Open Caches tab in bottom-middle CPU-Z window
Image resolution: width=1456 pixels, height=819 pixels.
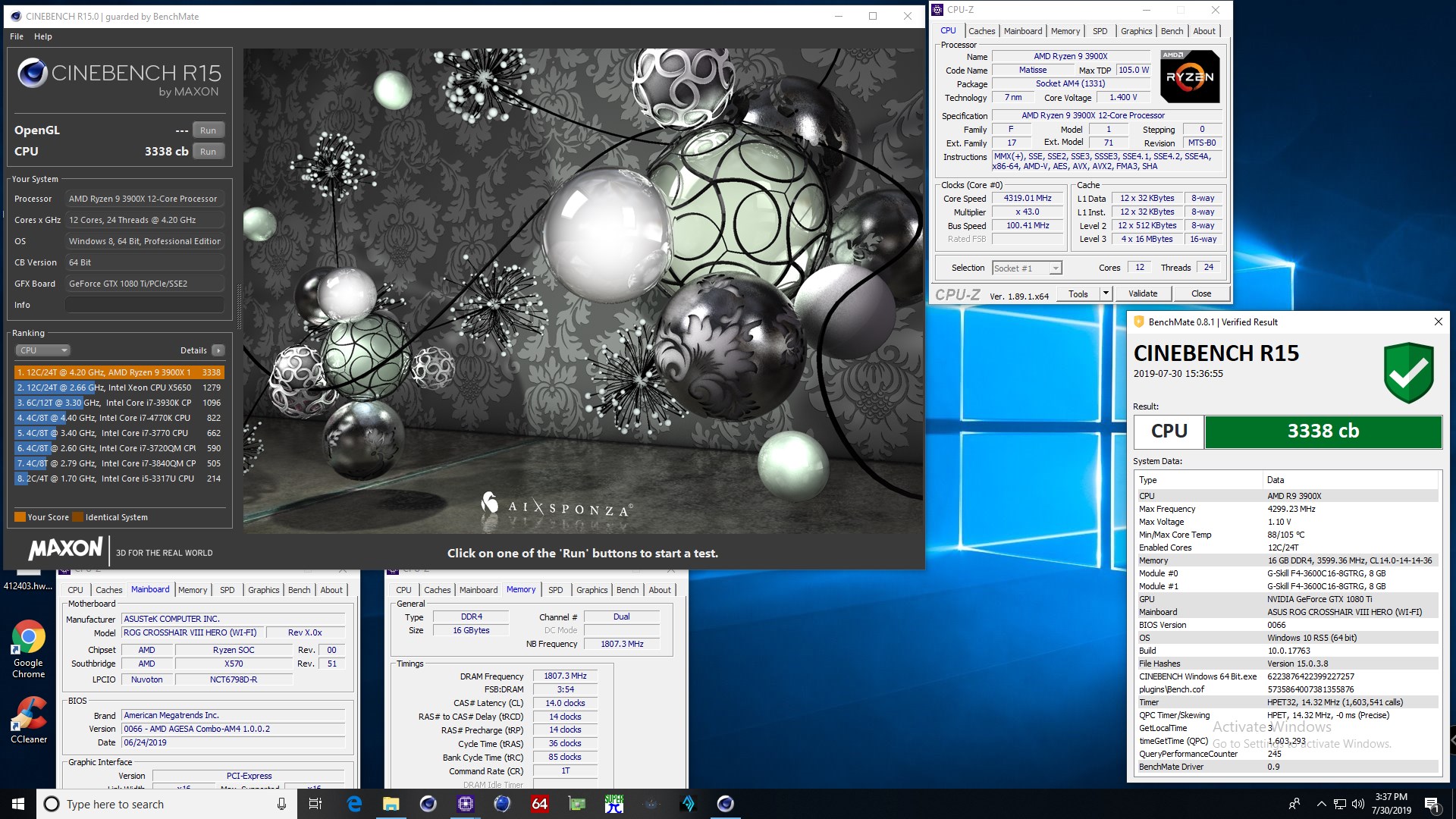[x=437, y=590]
